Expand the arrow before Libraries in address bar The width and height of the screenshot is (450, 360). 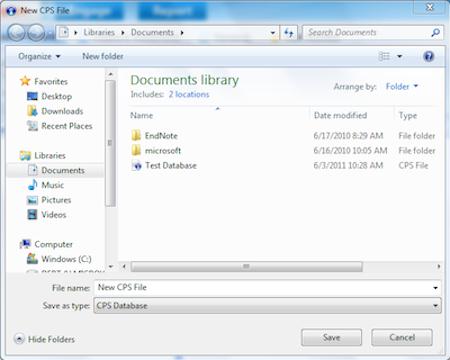coord(76,33)
